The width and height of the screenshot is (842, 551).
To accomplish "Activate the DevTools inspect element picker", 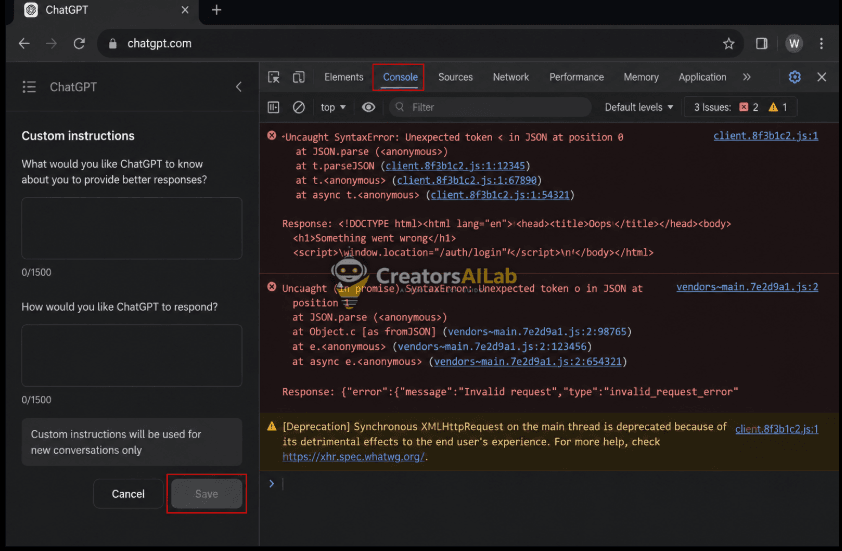I will 274,77.
